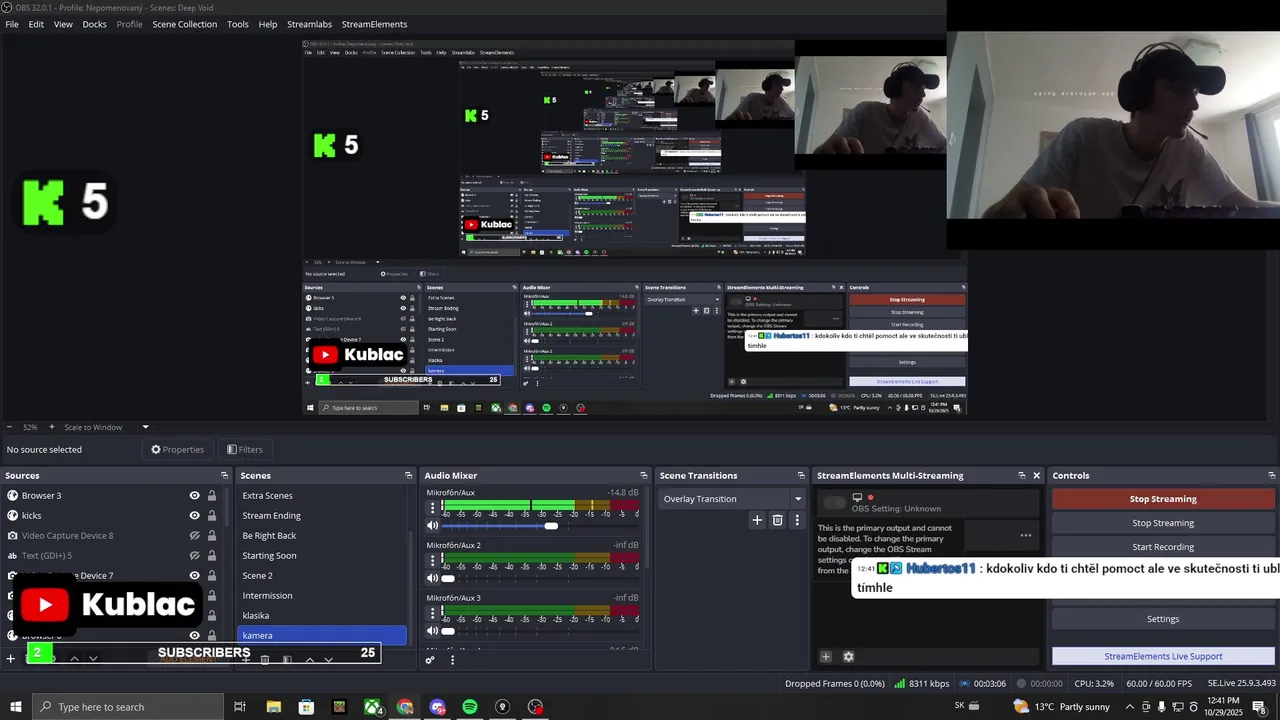Open Mikrofón/Aux 2 options menu
Viewport: 1280px width, 720px height.
[432, 560]
